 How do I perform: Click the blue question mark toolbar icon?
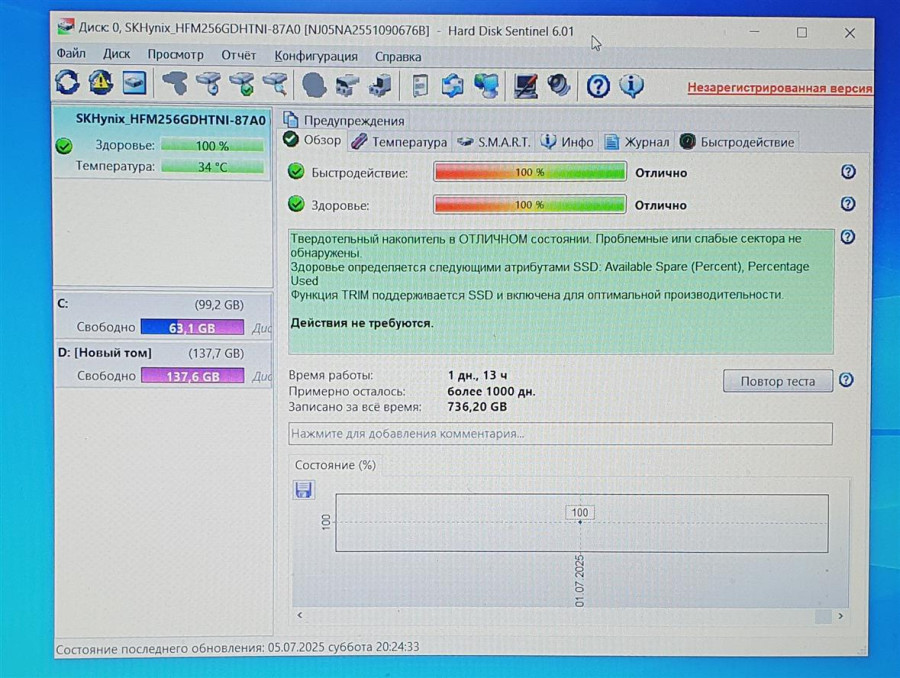point(598,86)
